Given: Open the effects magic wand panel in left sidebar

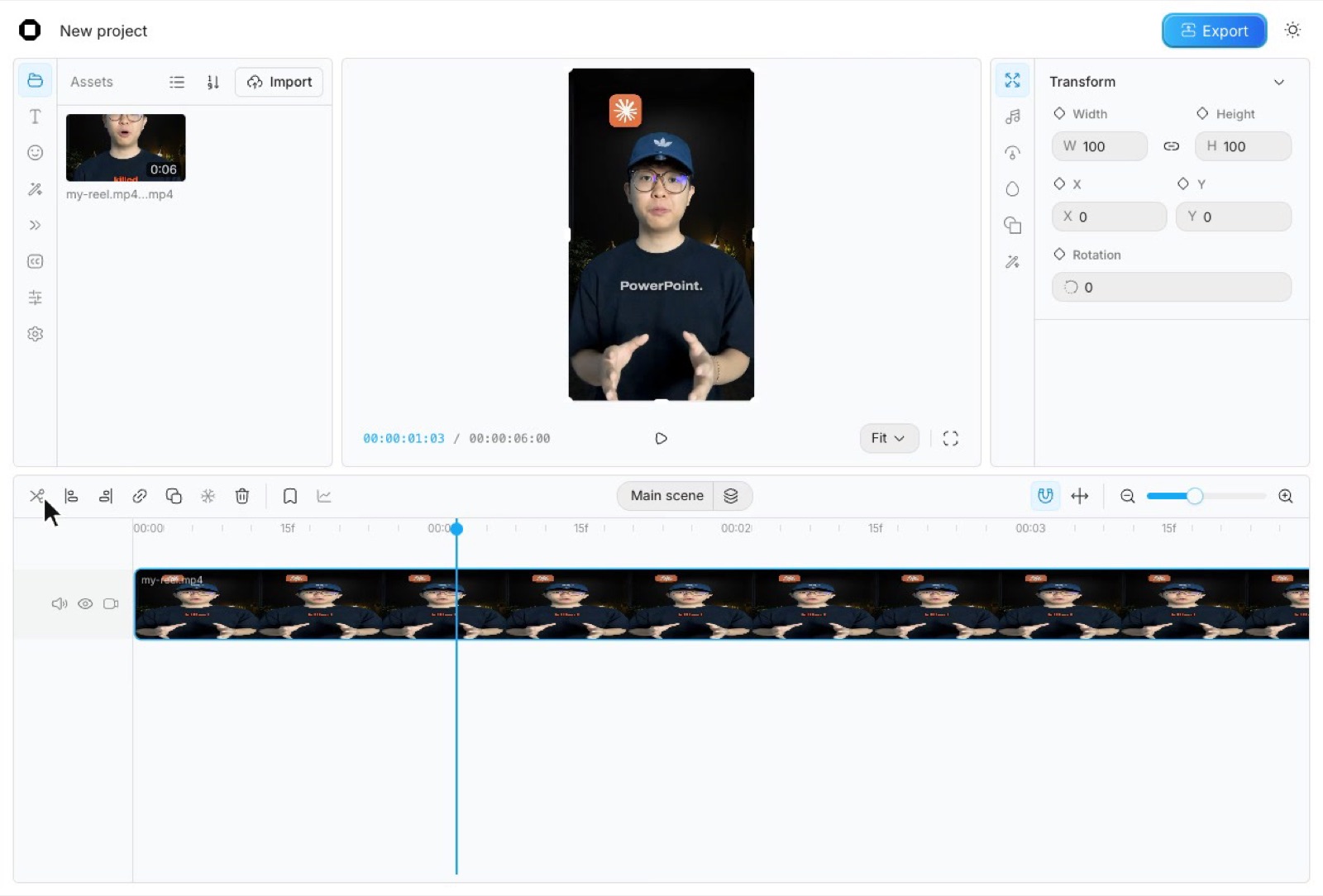Looking at the screenshot, I should [x=35, y=189].
